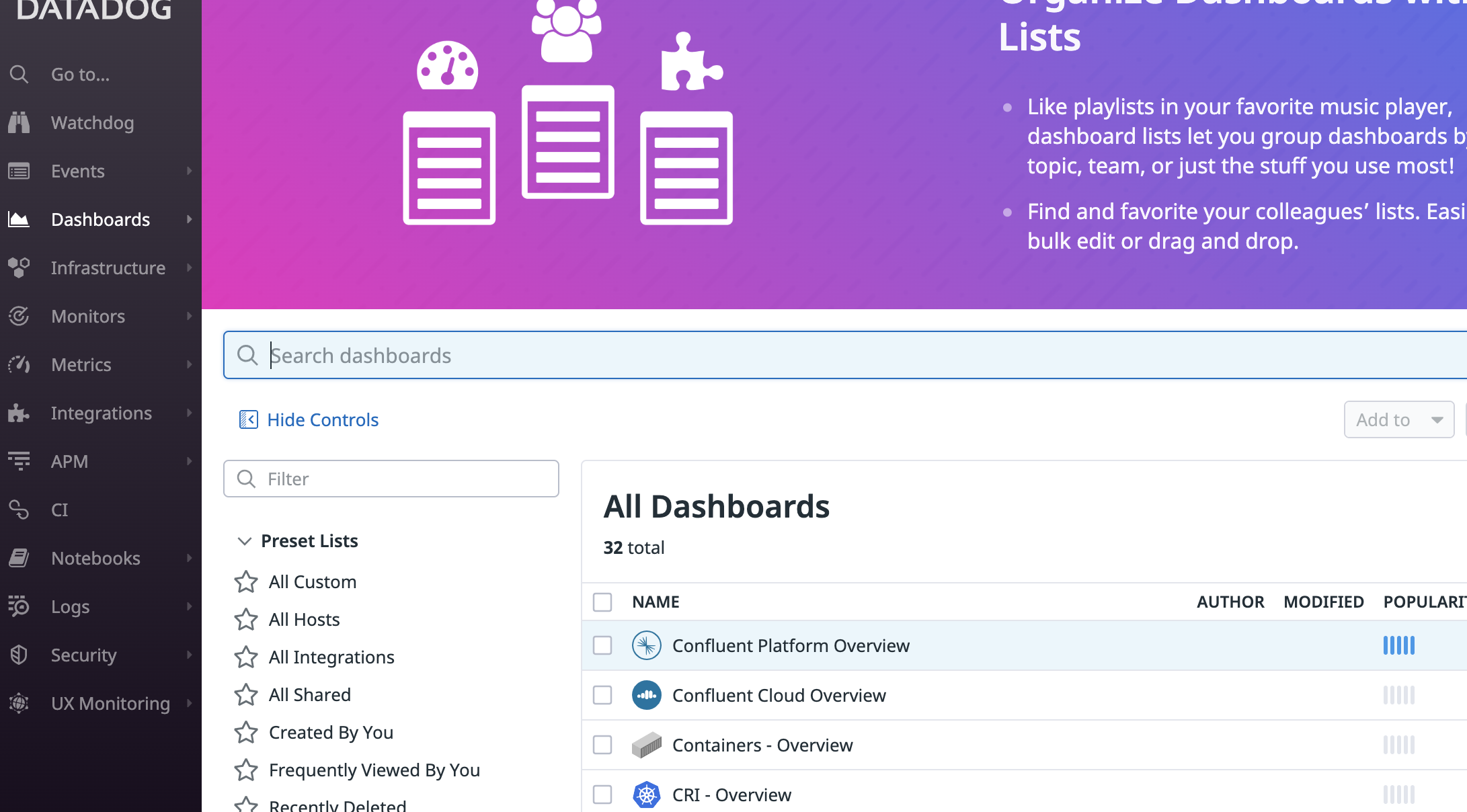Expand the Infrastructure menu item
1467x812 pixels.
point(189,267)
